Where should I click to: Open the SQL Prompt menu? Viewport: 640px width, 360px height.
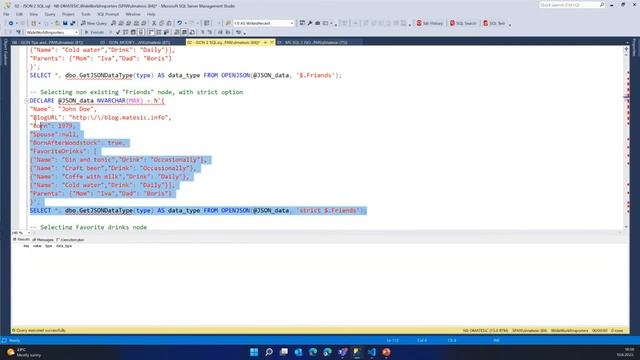[x=108, y=14]
